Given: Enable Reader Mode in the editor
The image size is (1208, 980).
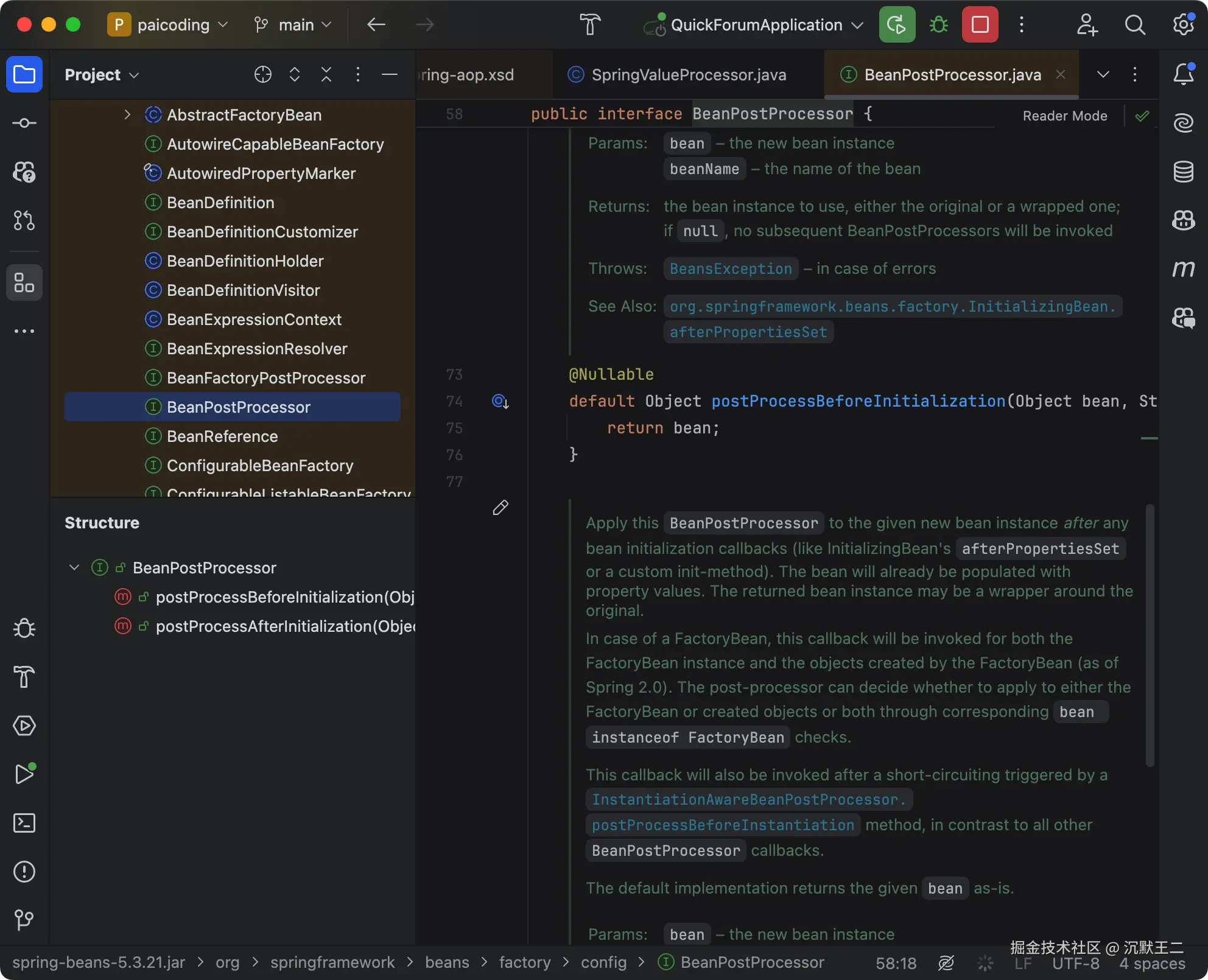Looking at the screenshot, I should (1064, 116).
